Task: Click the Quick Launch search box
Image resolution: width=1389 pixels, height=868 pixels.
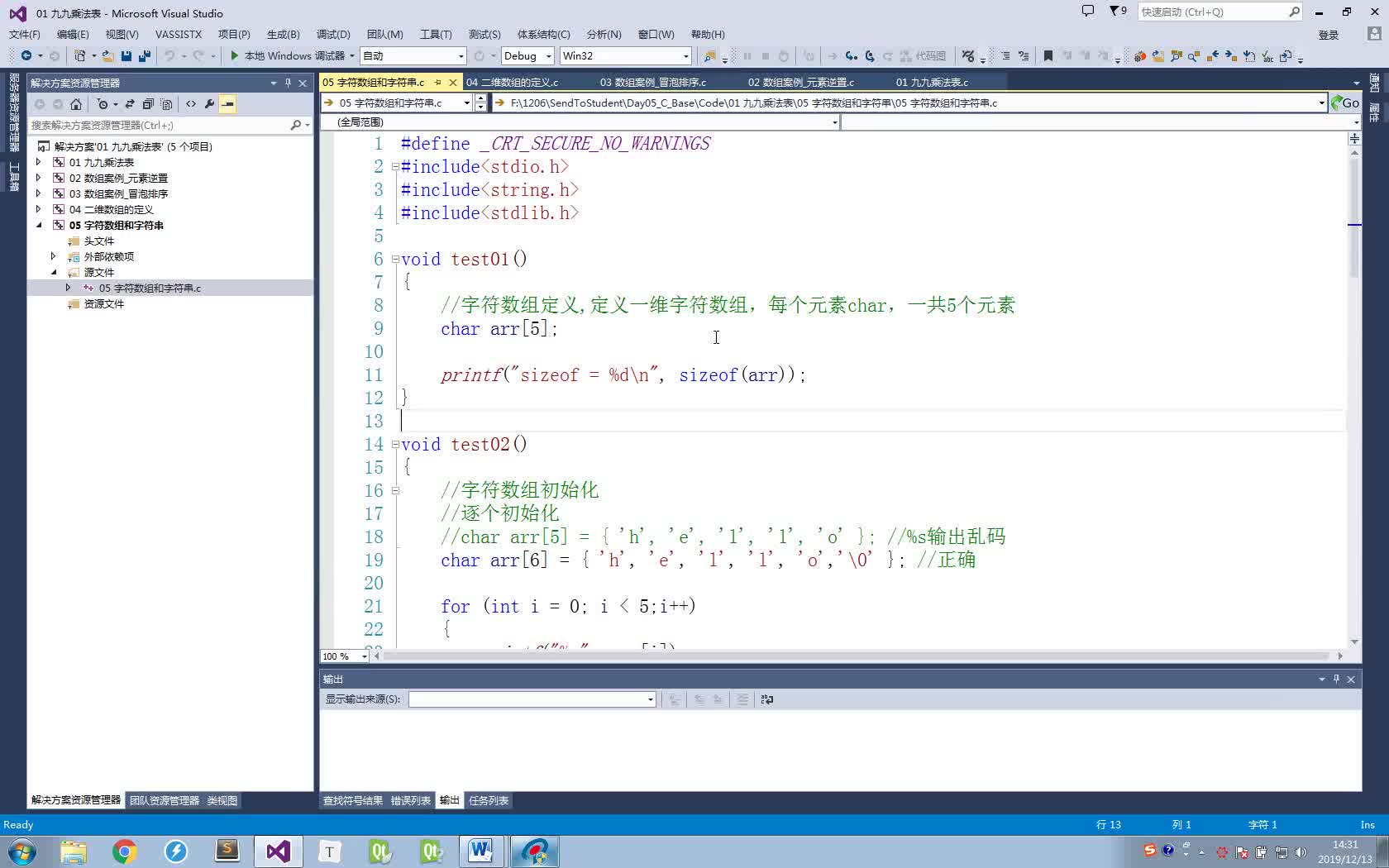Action: tap(1220, 12)
